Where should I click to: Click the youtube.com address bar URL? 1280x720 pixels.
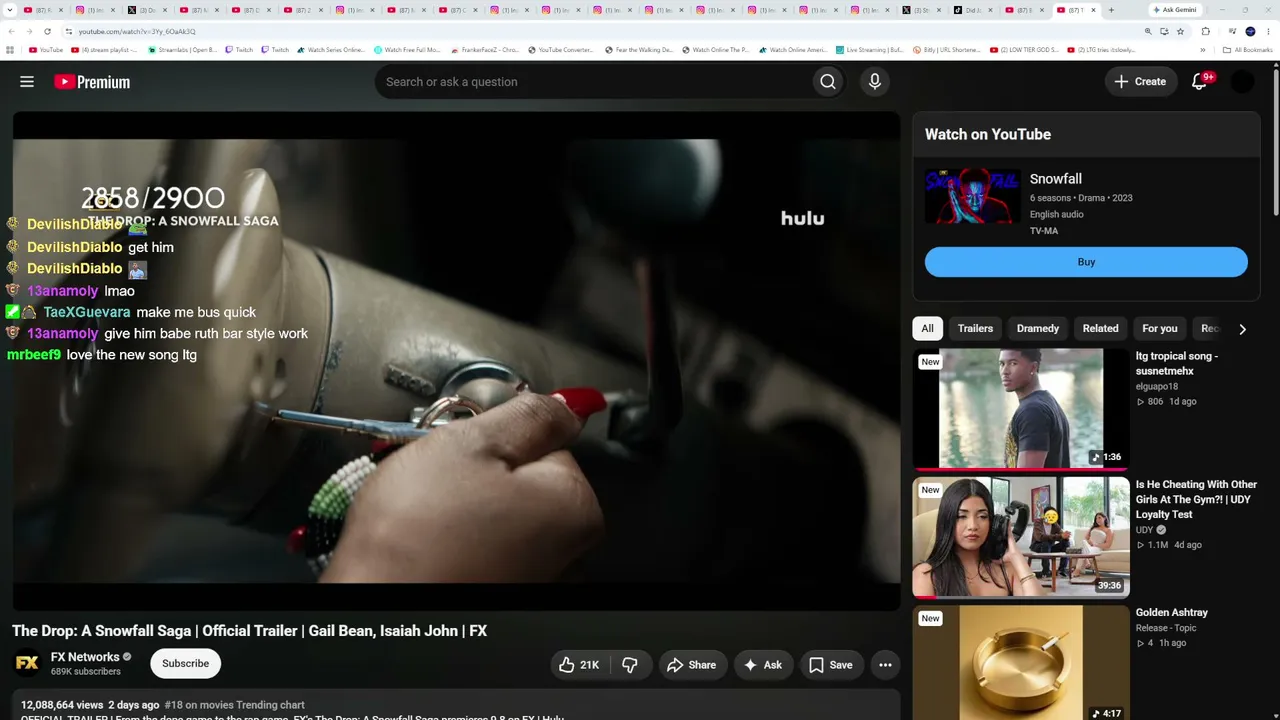point(137,31)
